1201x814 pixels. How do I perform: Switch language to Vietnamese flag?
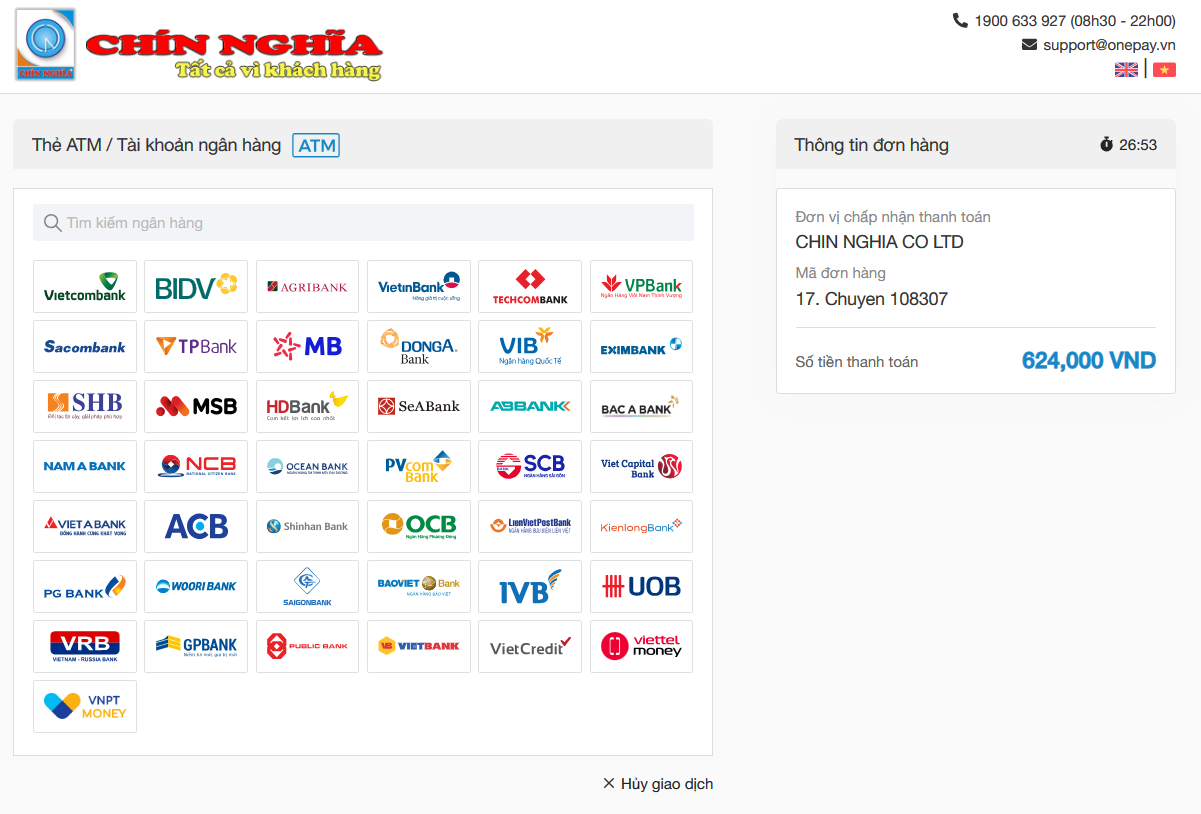[1164, 69]
